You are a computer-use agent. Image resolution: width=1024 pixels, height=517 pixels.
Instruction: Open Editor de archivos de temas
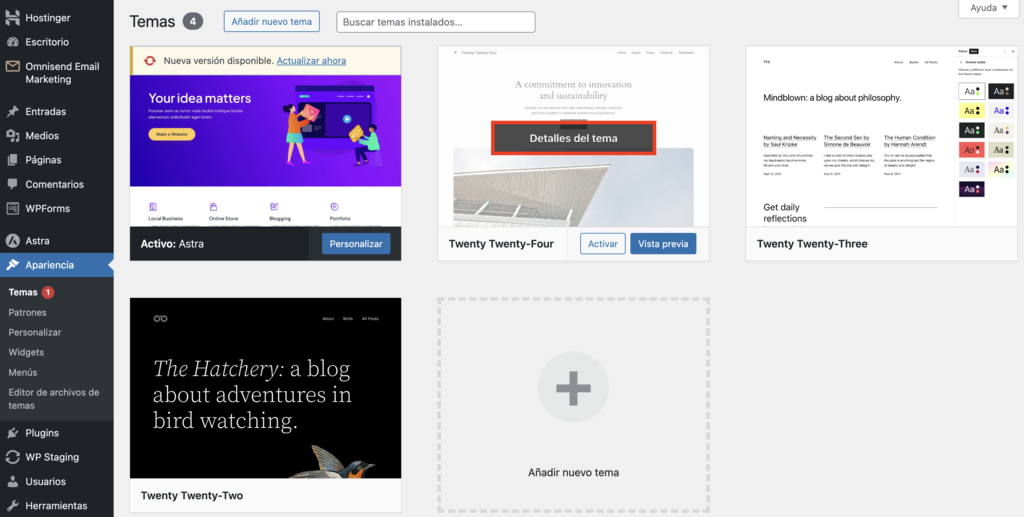point(54,399)
